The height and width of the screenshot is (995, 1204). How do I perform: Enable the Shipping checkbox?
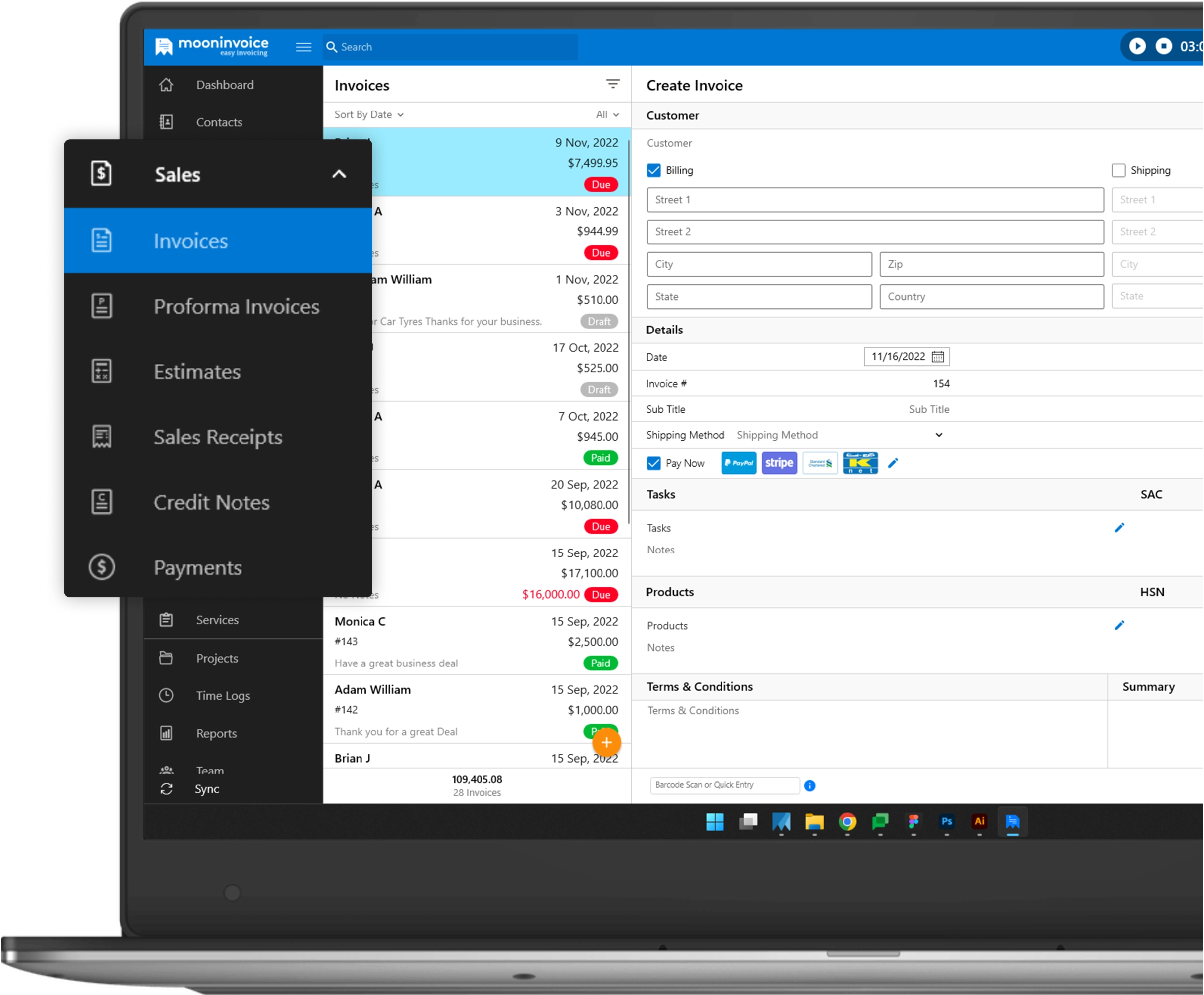coord(1118,170)
